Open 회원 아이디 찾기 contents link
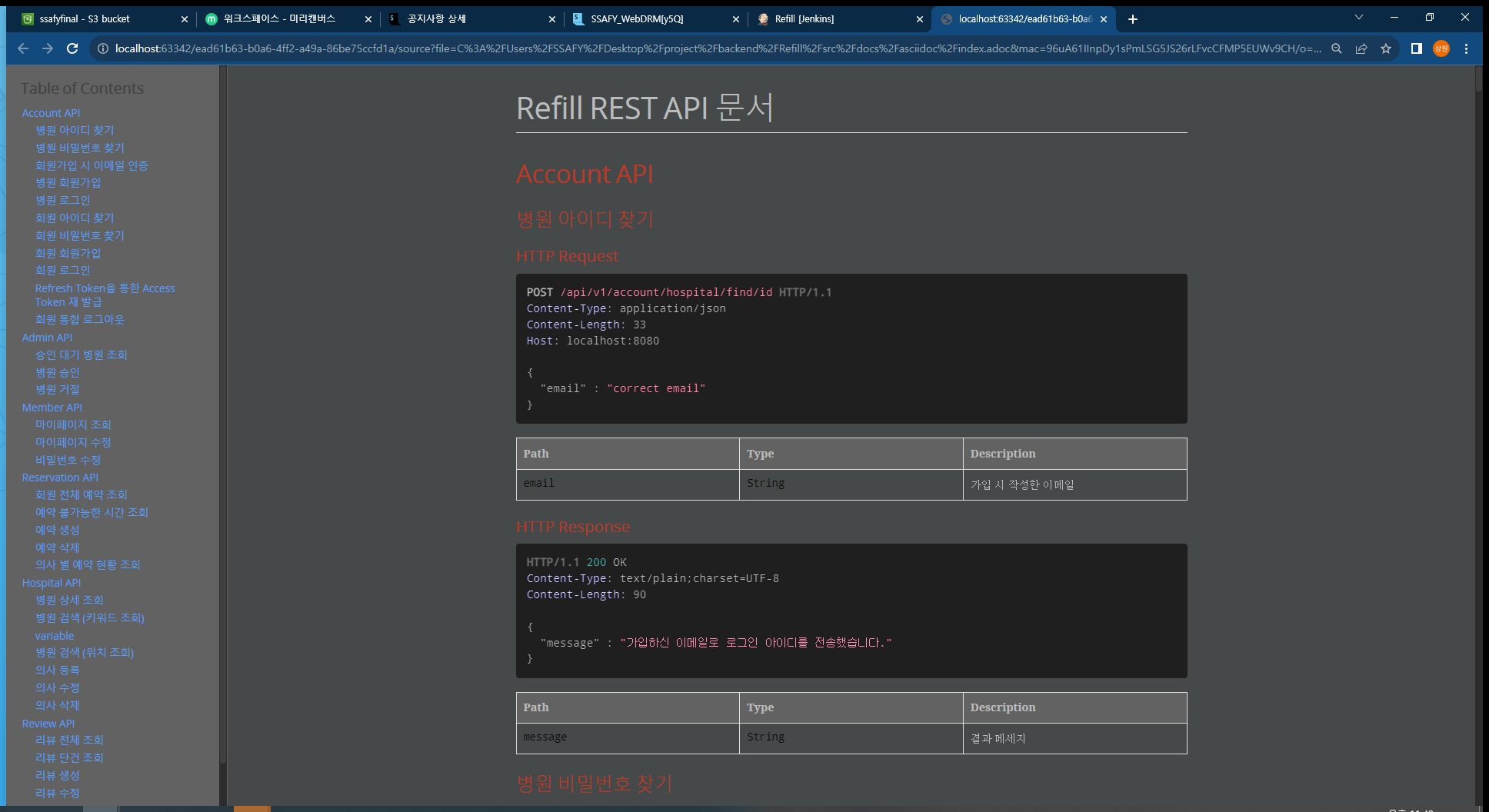1489x812 pixels. click(x=75, y=218)
